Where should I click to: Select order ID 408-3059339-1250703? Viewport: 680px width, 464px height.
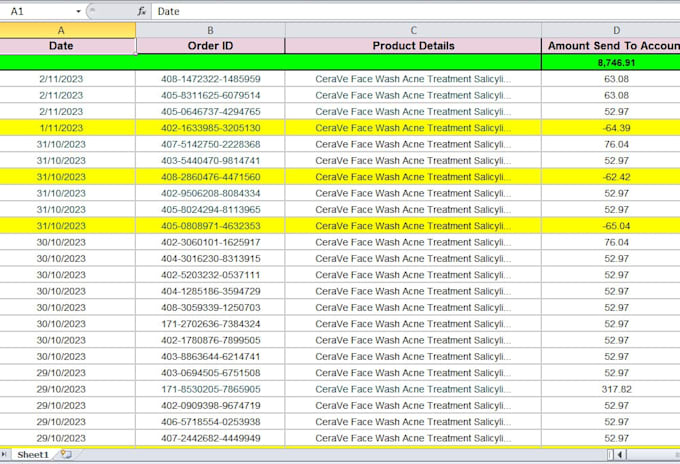[210, 307]
